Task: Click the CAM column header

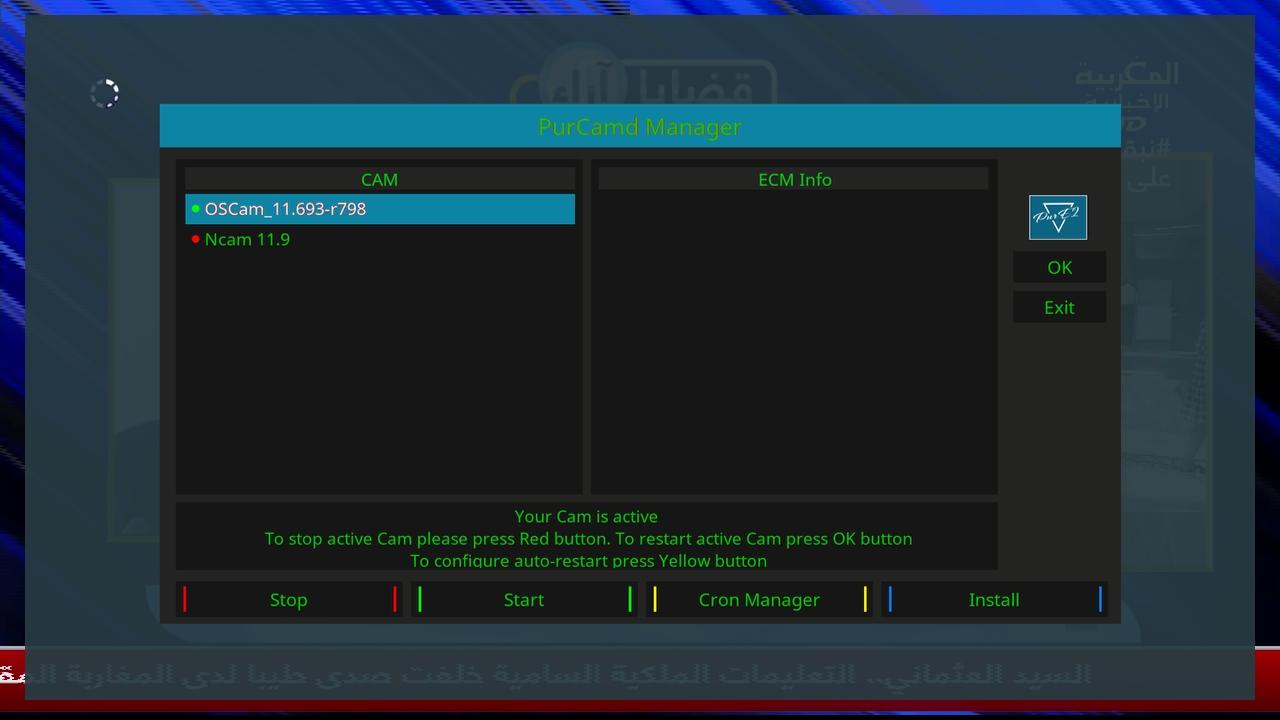Action: (x=379, y=179)
